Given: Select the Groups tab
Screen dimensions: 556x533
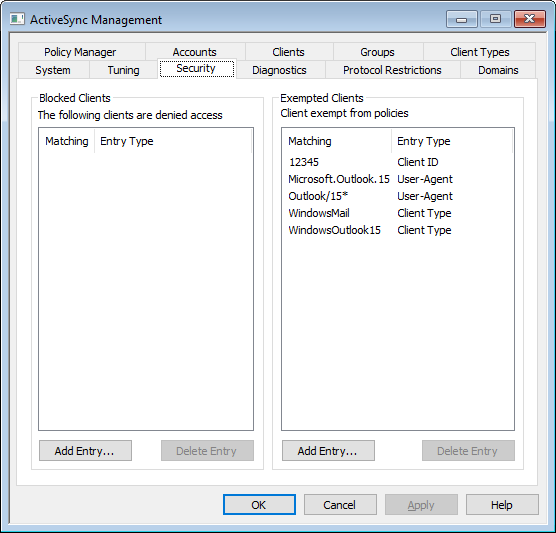Looking at the screenshot, I should (x=377, y=52).
